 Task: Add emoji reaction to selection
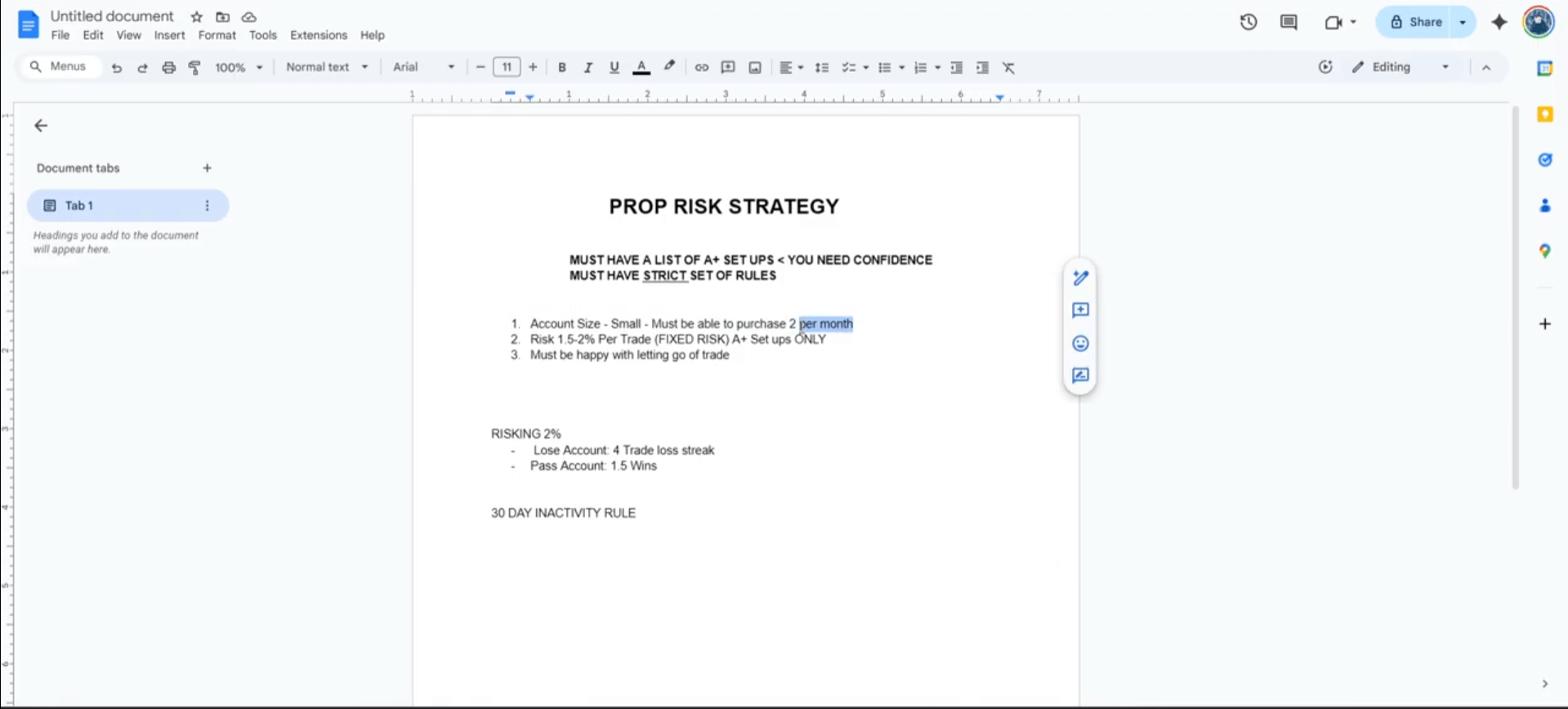[1080, 343]
